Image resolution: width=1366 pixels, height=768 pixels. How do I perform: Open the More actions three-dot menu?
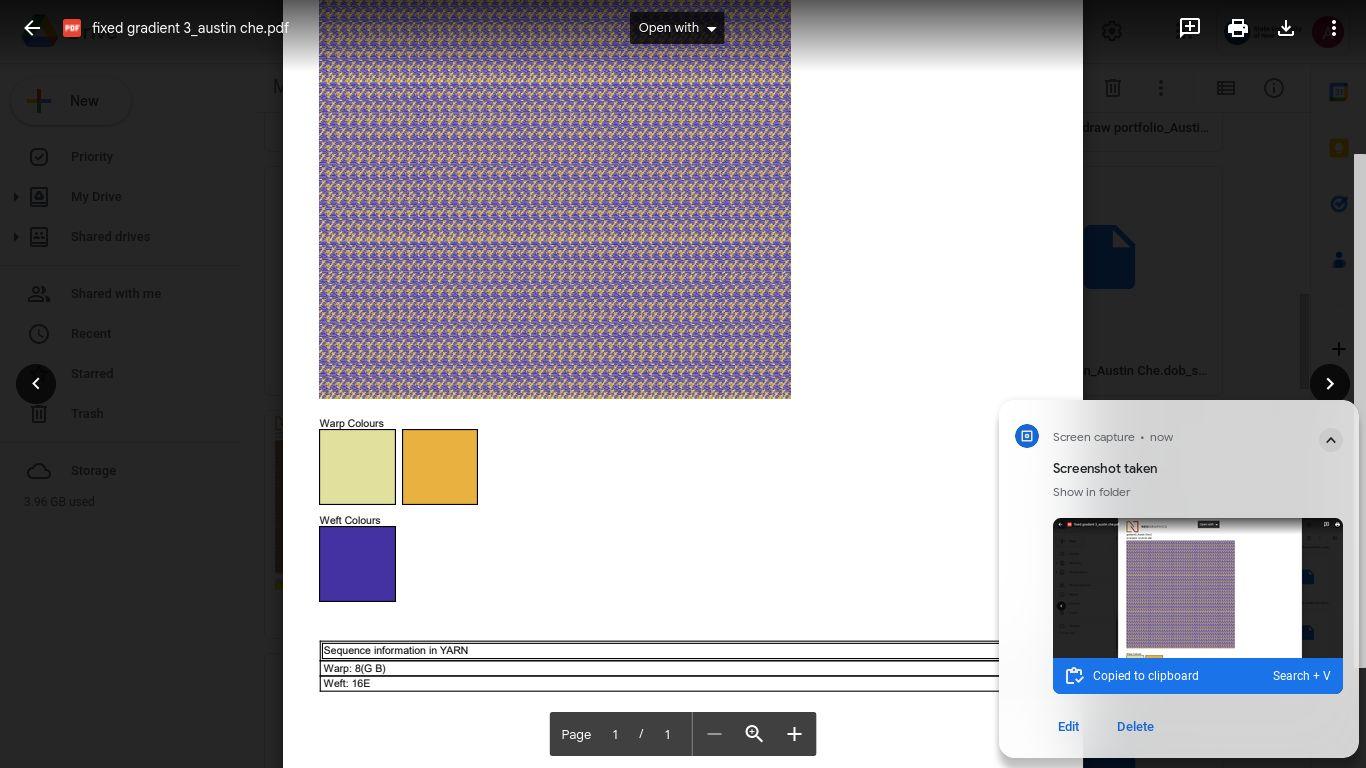click(x=1334, y=28)
